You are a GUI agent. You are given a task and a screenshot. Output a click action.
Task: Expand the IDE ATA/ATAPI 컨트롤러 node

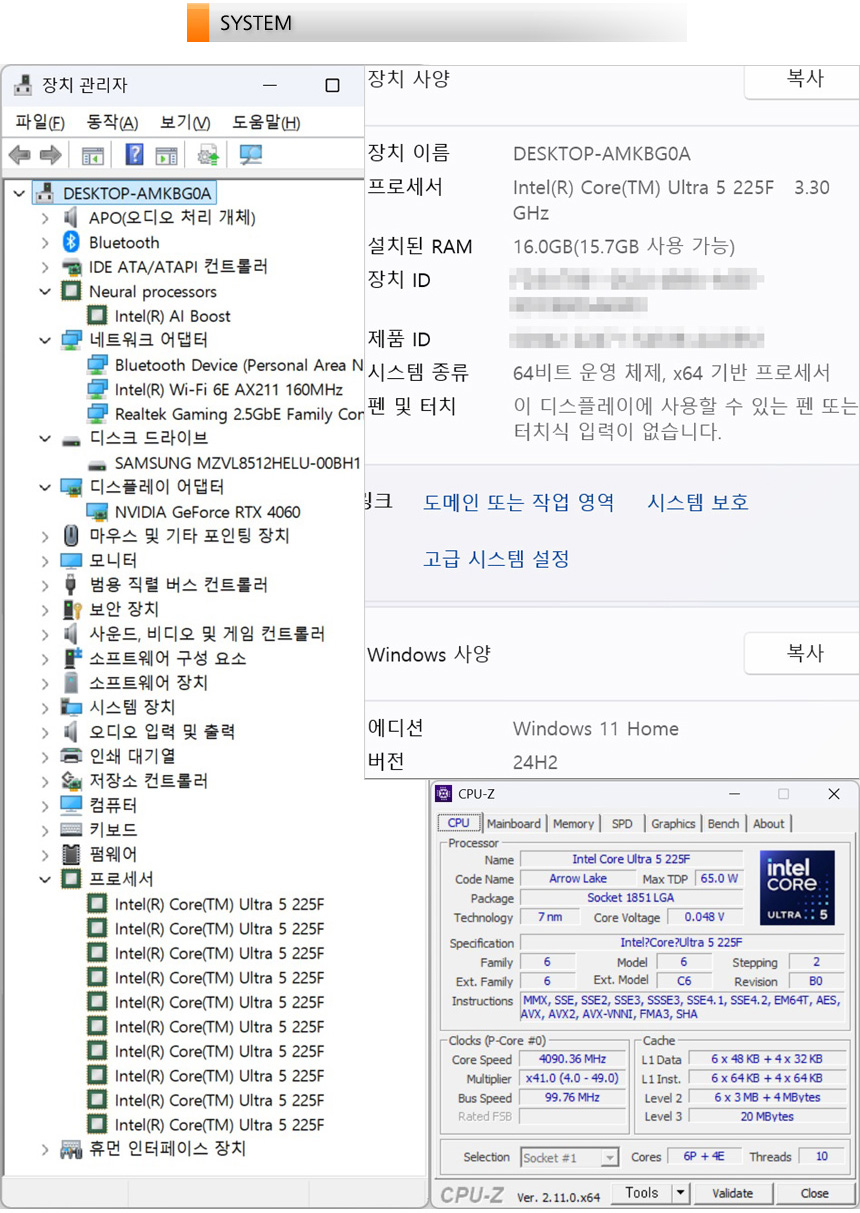(x=45, y=267)
